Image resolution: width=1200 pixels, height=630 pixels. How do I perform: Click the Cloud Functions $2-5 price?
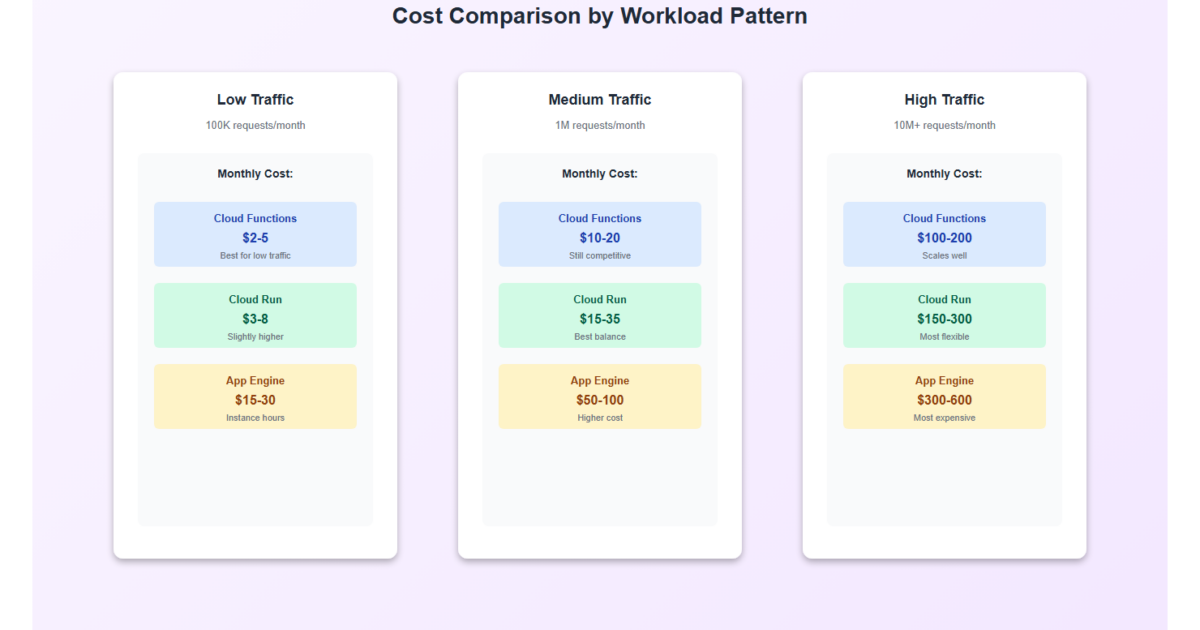click(255, 238)
